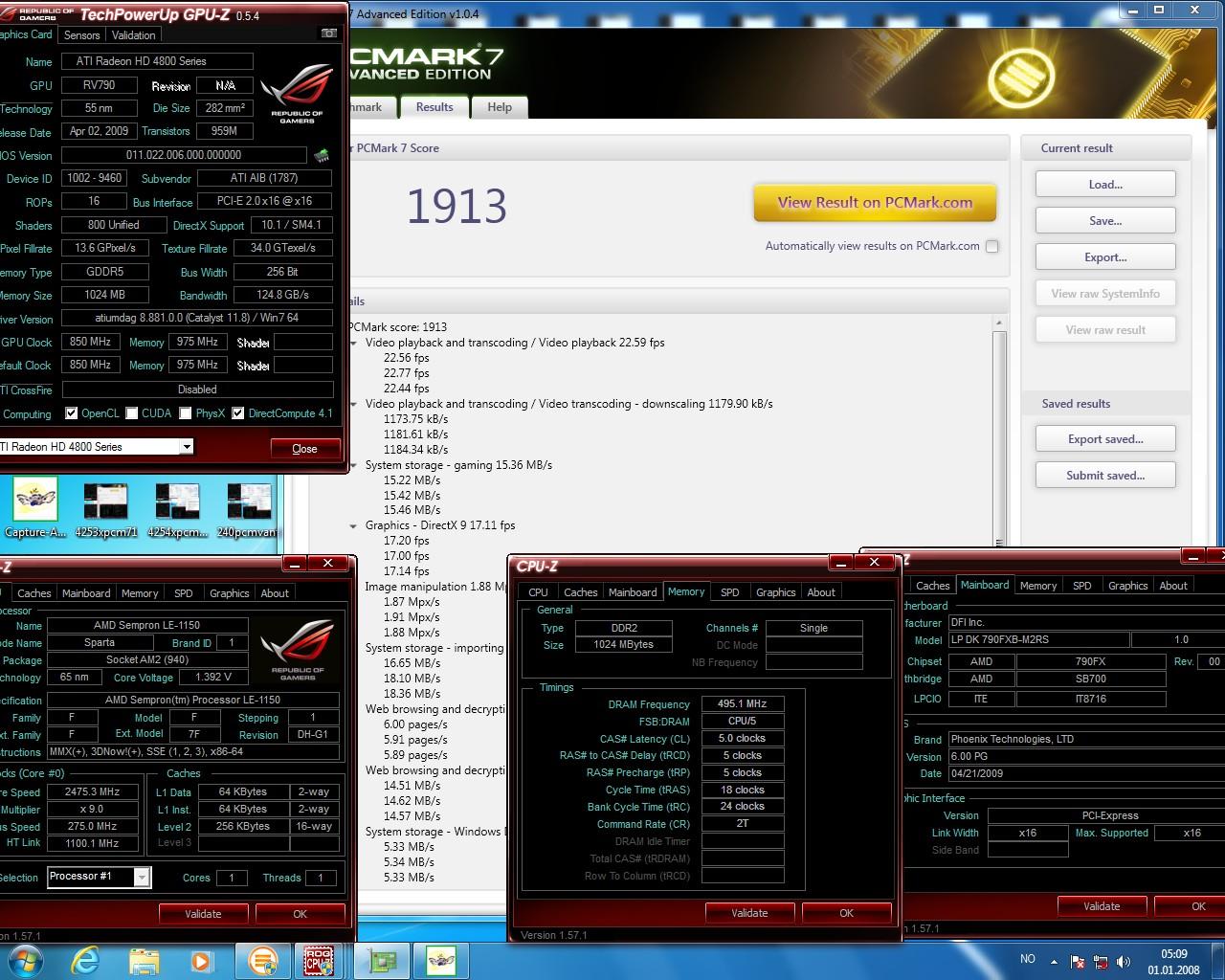Image resolution: width=1225 pixels, height=980 pixels.
Task: Switch to the Sensors tab in GPU-Z
Action: [x=82, y=34]
